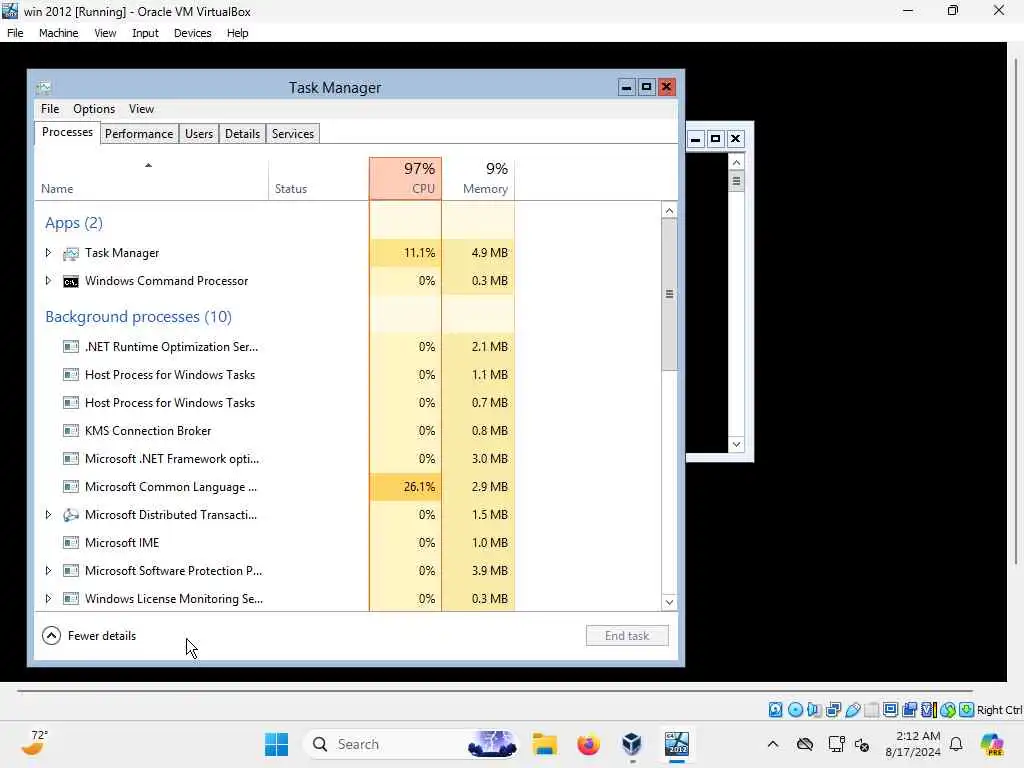Viewport: 1024px width, 768px height.
Task: Expand the Task Manager process row
Action: click(48, 253)
